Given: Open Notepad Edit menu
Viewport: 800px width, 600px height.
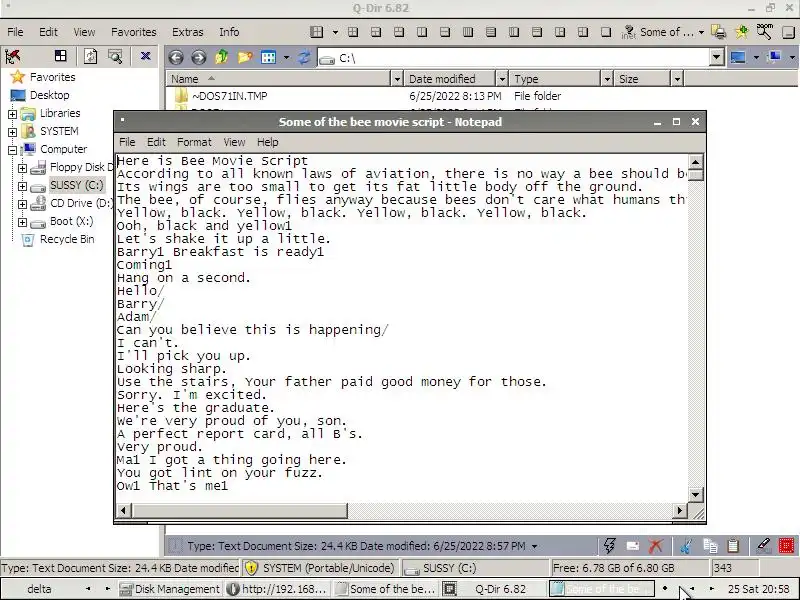Looking at the screenshot, I should click(x=156, y=142).
